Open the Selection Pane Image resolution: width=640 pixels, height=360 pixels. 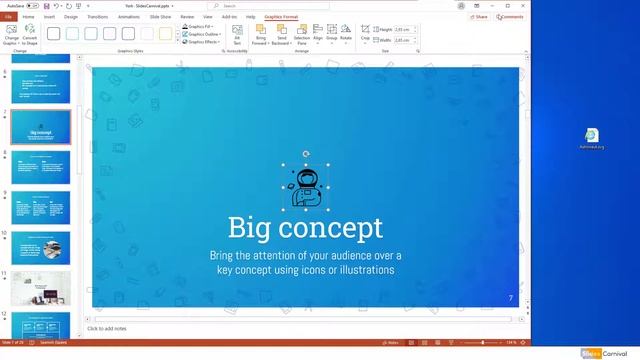point(302,34)
